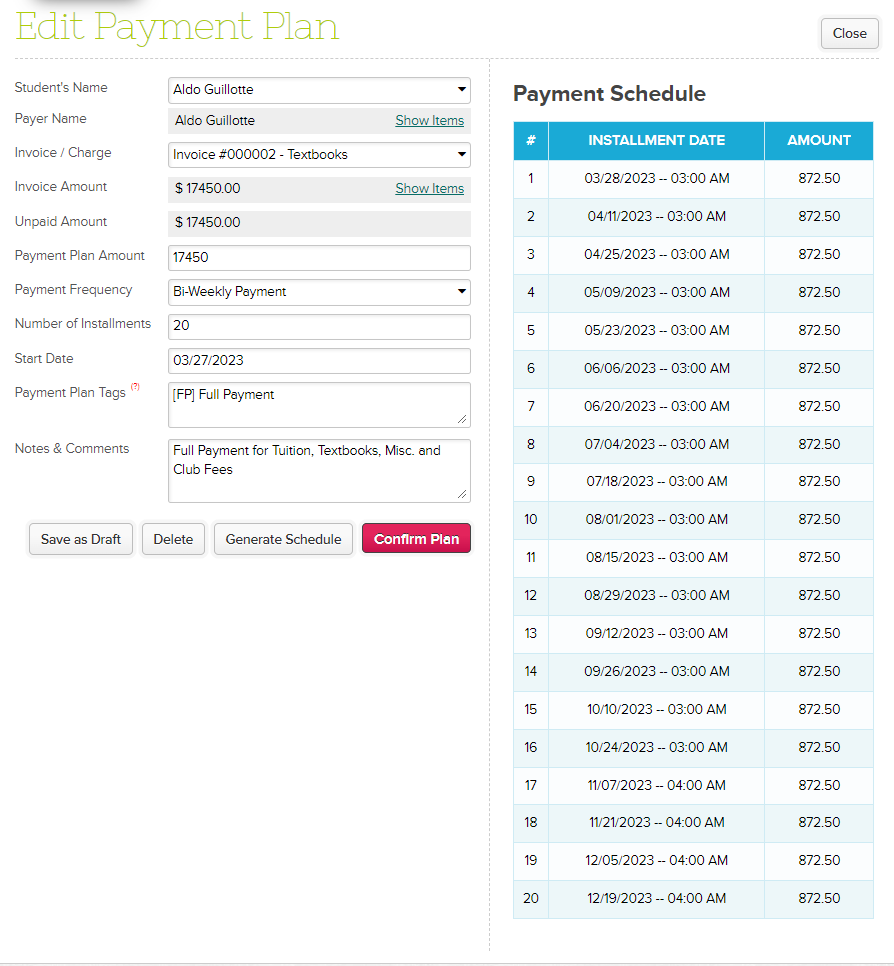Click the Payment Plan Tags text box
This screenshot has width=894, height=966.
pyautogui.click(x=319, y=404)
